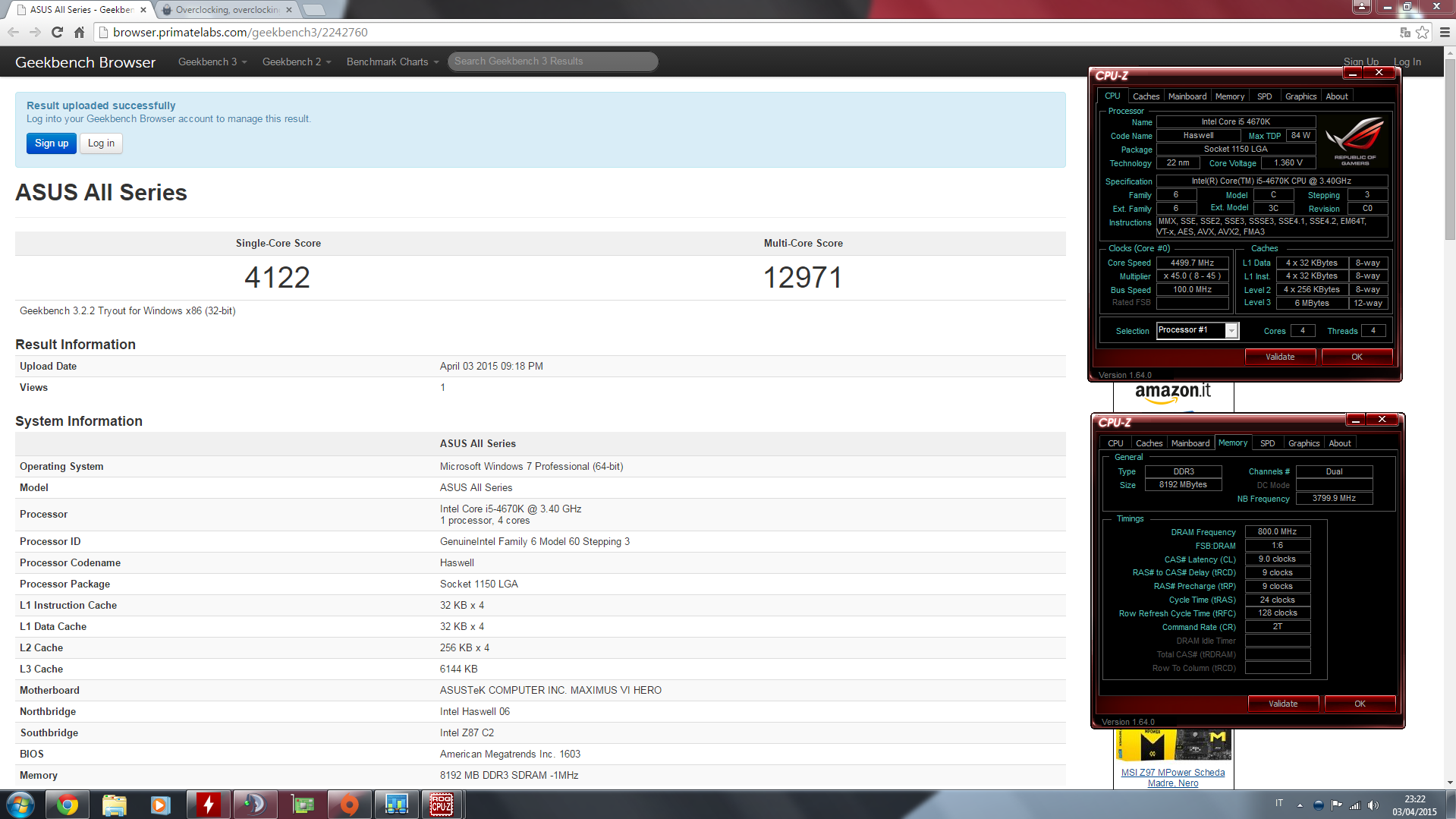Close the ASUS All Series tab
The height and width of the screenshot is (819, 1456).
point(143,10)
